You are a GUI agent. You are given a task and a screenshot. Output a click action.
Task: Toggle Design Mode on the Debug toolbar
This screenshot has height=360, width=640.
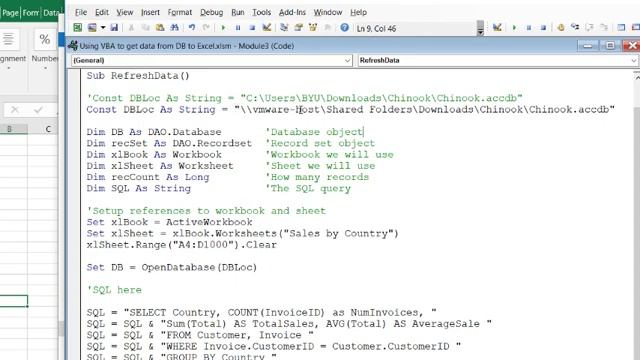click(497, 28)
